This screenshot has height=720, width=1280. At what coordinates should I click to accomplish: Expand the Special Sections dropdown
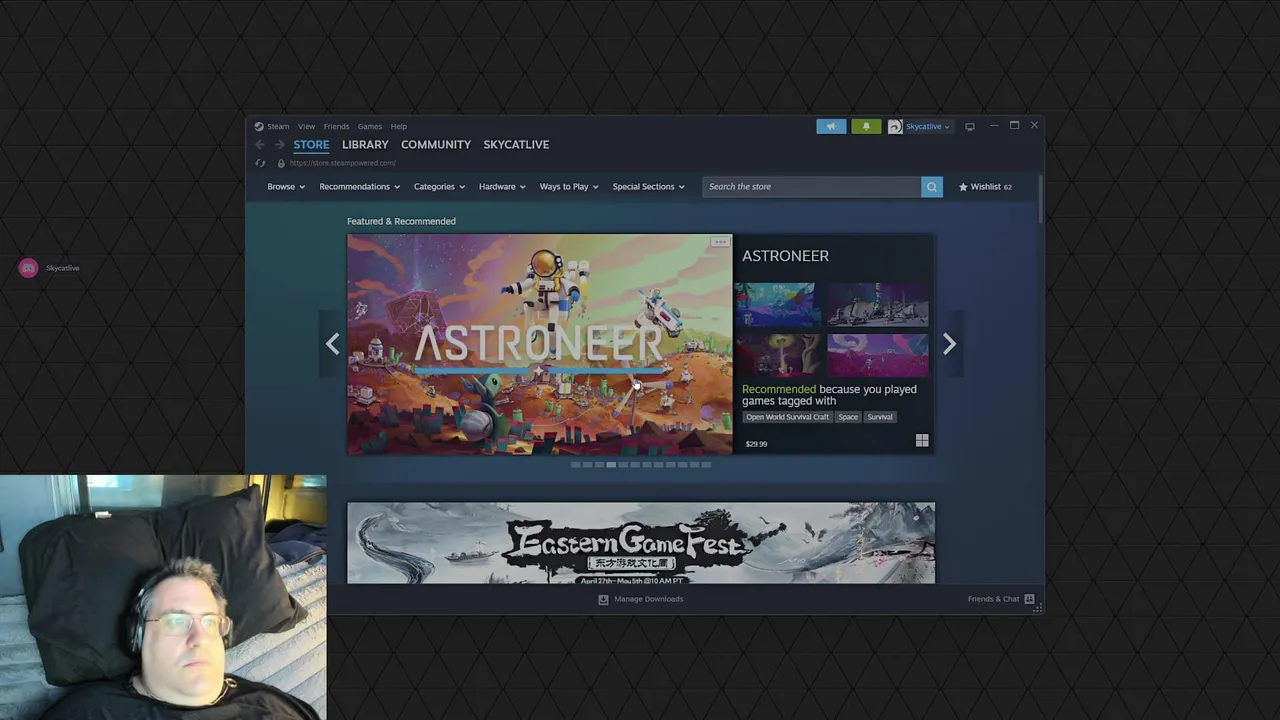tap(648, 187)
